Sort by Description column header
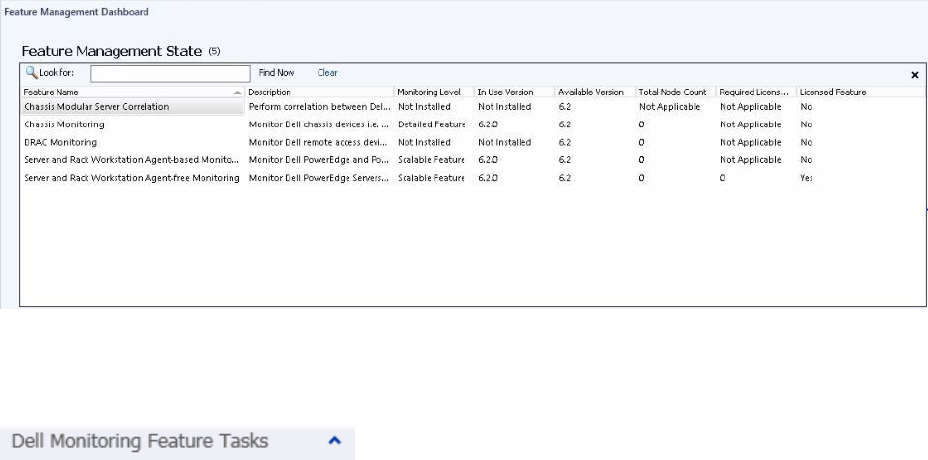The image size is (928, 460). [x=320, y=92]
